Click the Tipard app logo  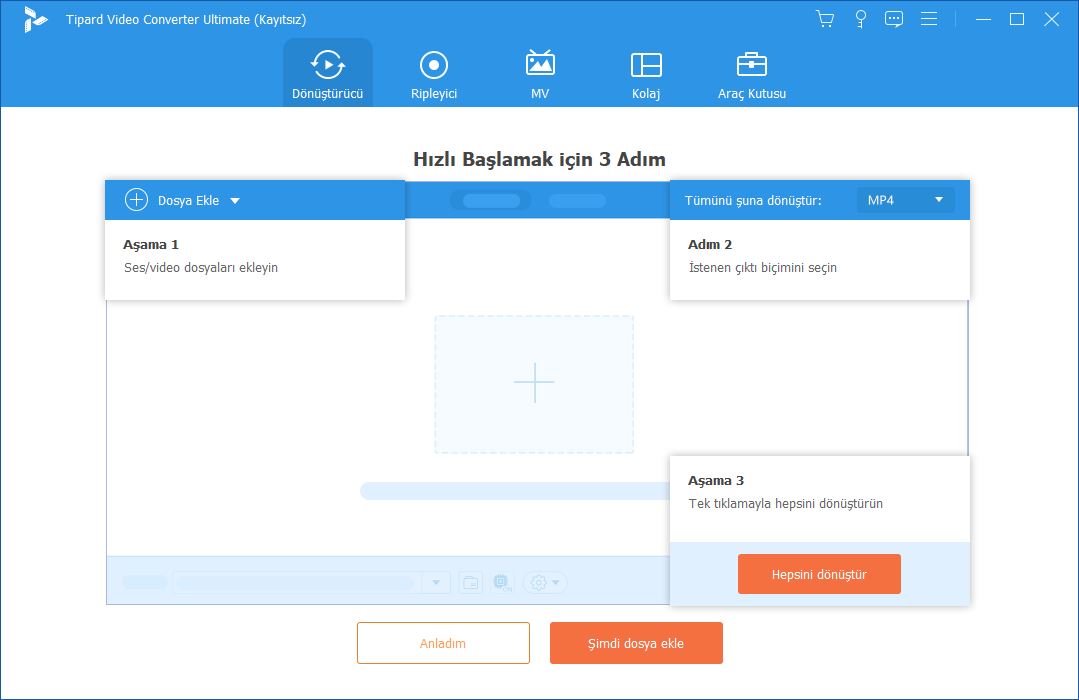point(34,19)
